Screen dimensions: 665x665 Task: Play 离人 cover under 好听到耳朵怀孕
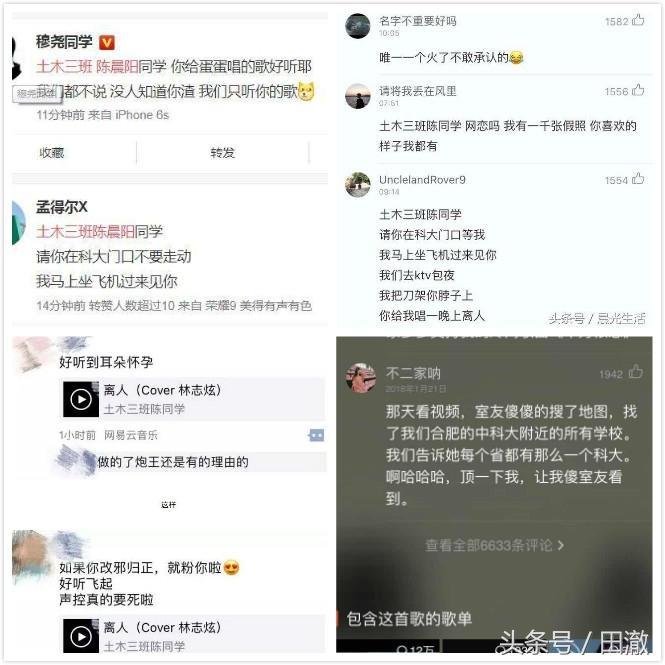click(81, 399)
